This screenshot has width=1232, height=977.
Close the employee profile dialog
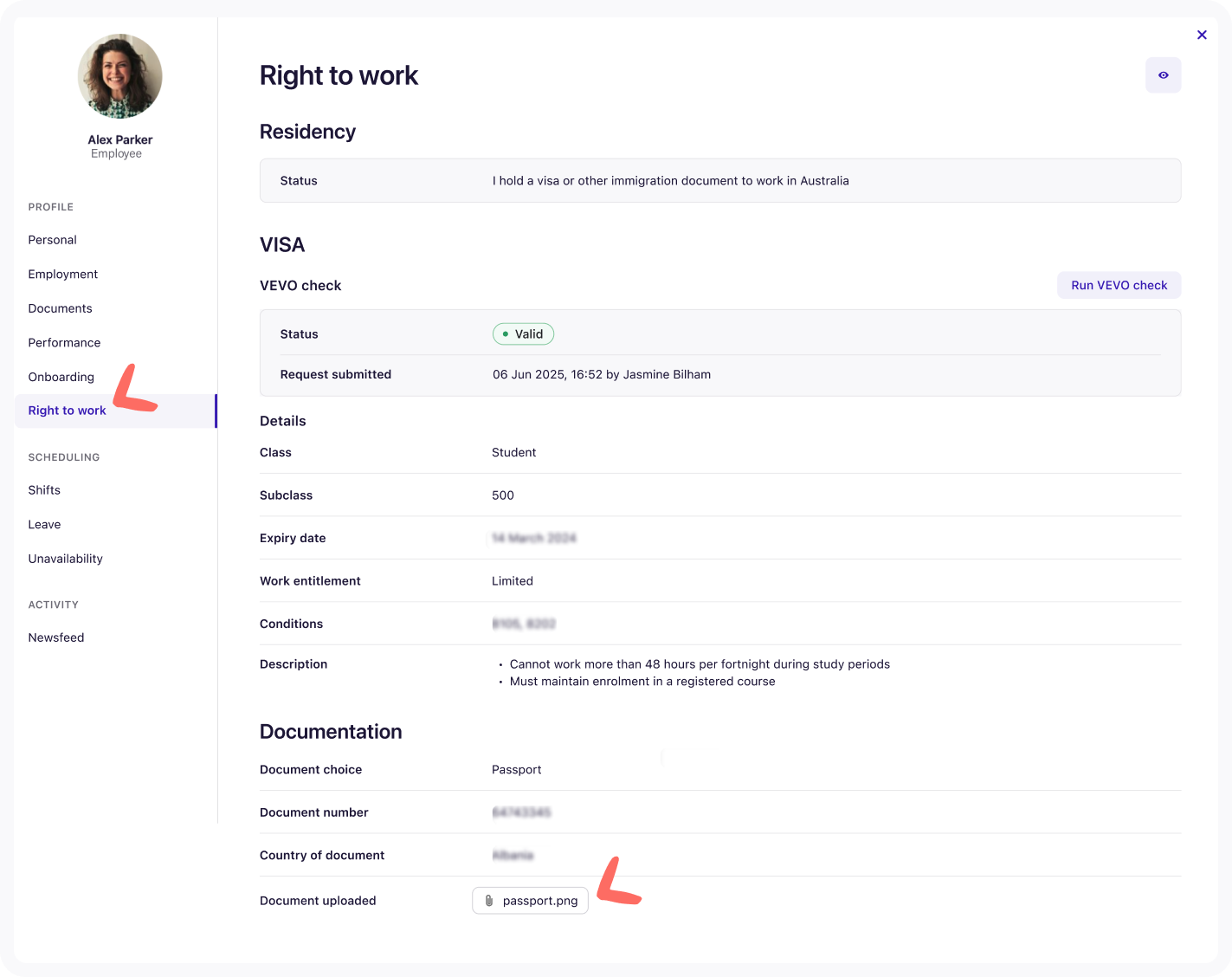pos(1202,35)
